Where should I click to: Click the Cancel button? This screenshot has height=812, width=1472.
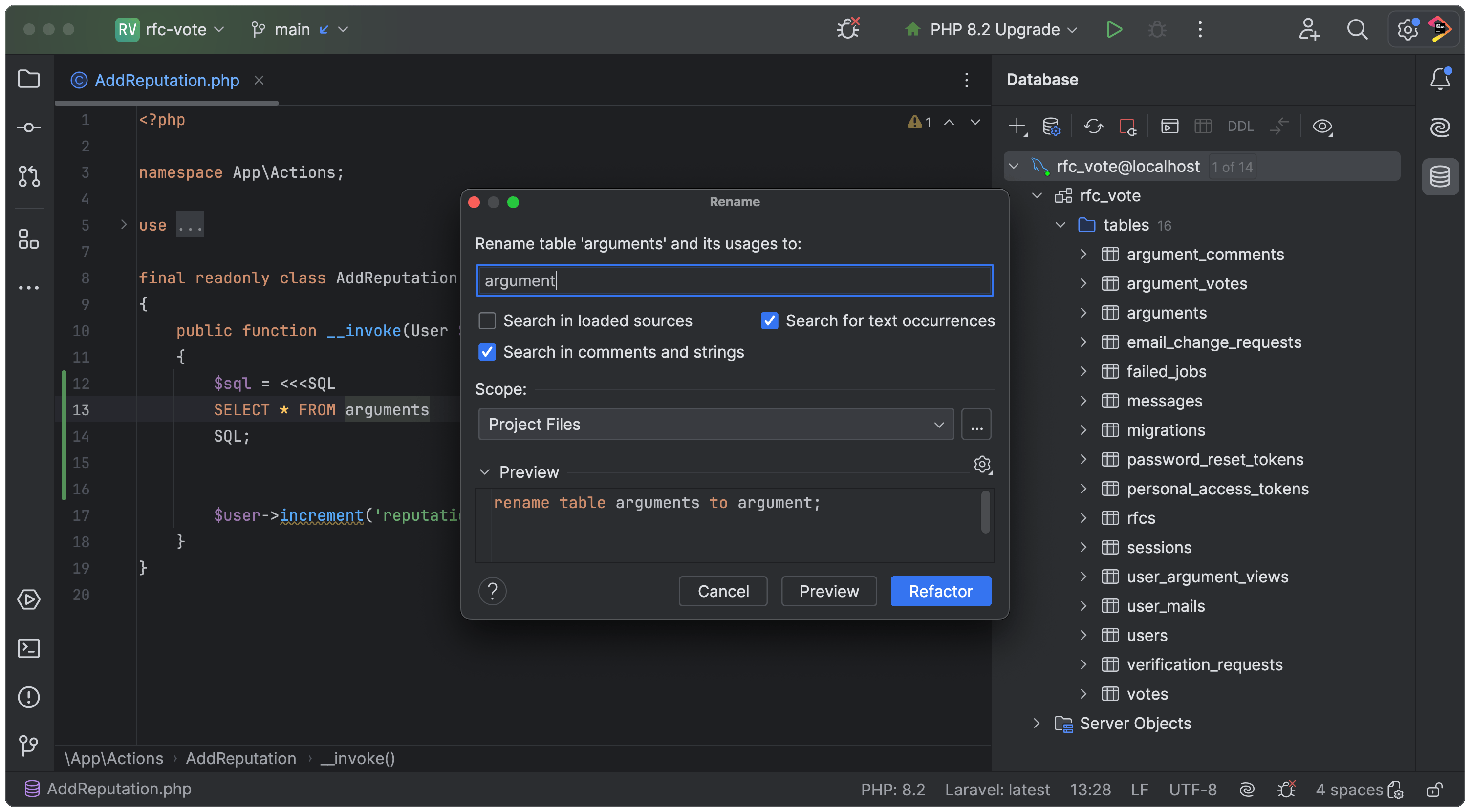tap(723, 591)
